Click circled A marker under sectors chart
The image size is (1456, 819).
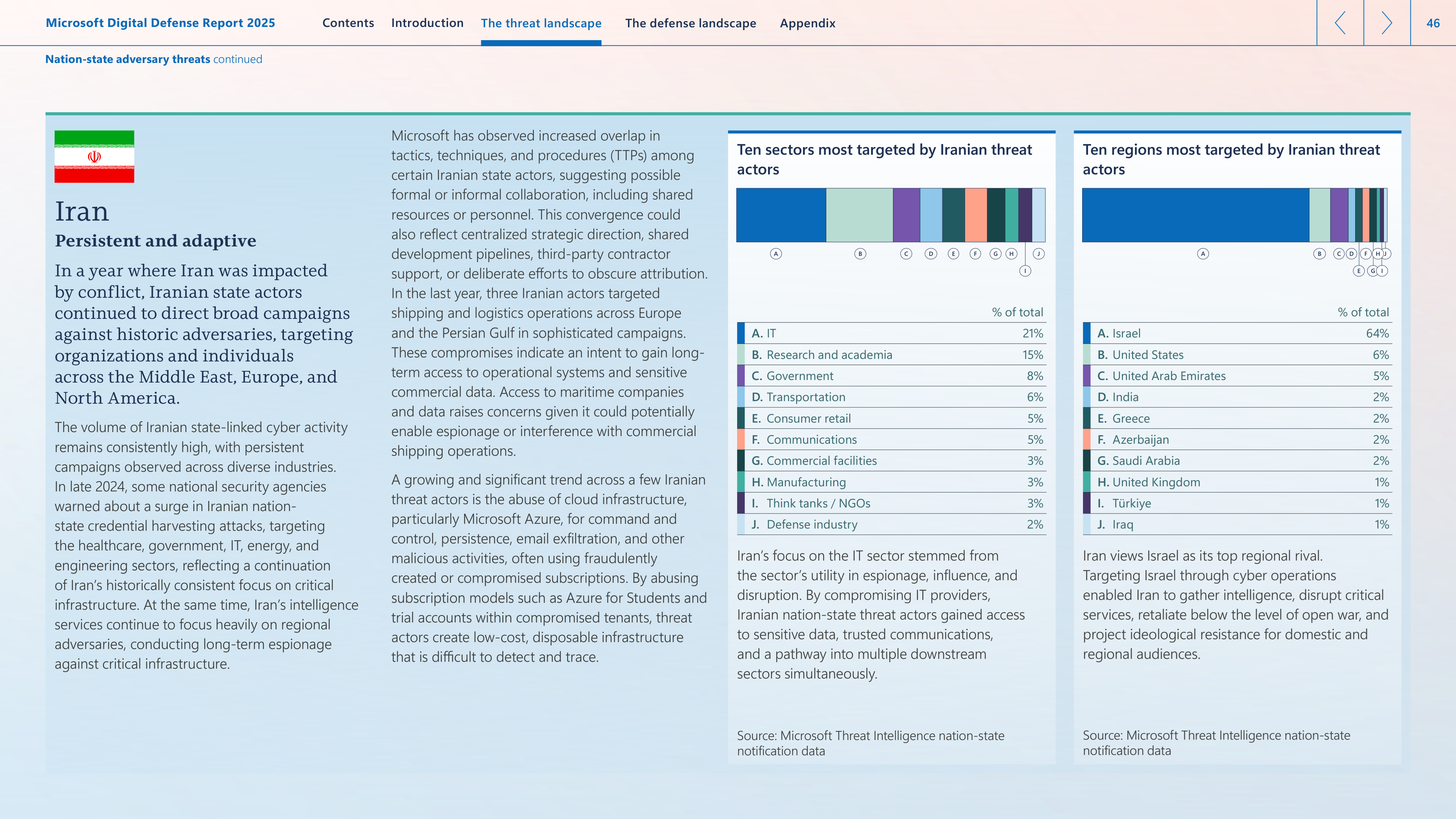tap(776, 254)
